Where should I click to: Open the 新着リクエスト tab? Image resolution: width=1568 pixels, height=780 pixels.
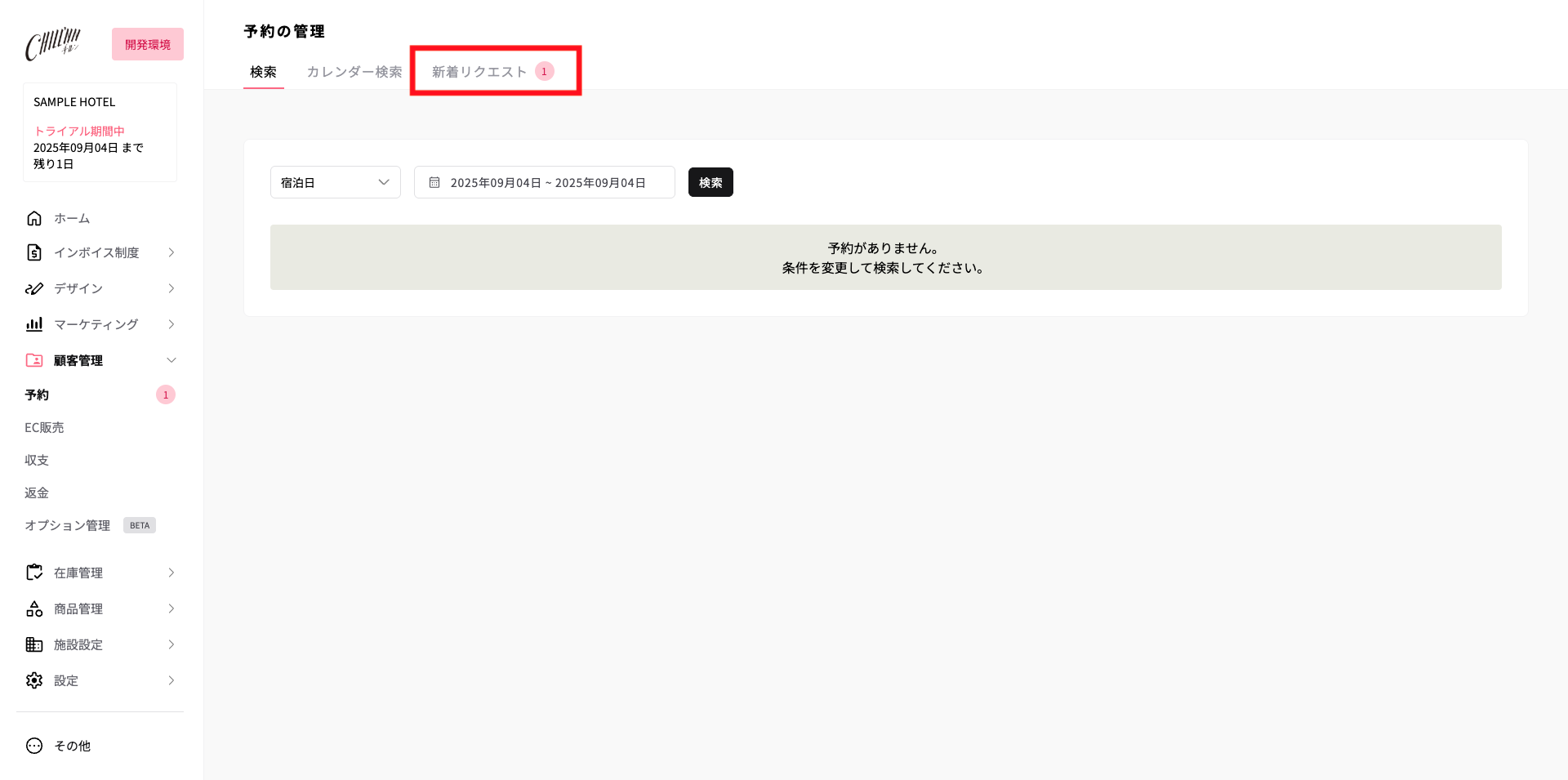point(492,72)
